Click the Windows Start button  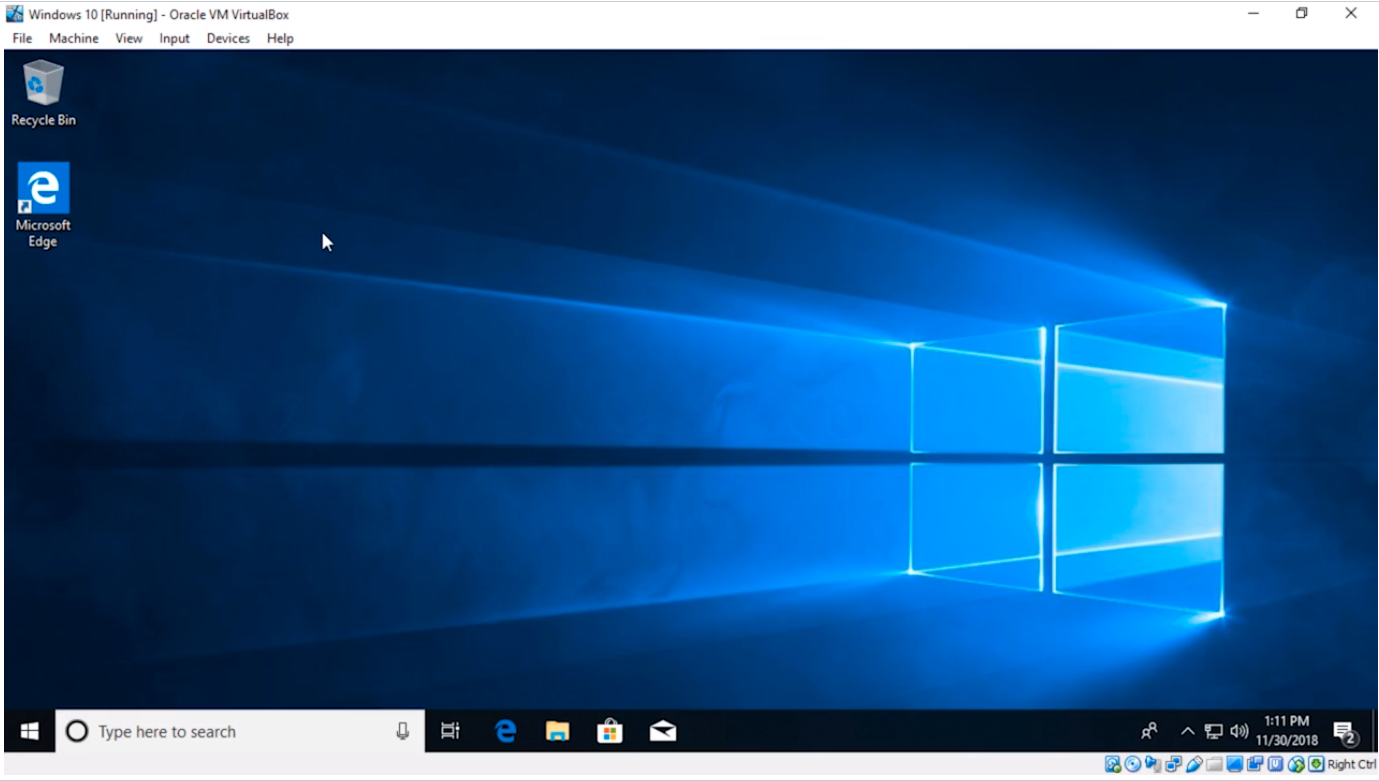pyautogui.click(x=29, y=731)
